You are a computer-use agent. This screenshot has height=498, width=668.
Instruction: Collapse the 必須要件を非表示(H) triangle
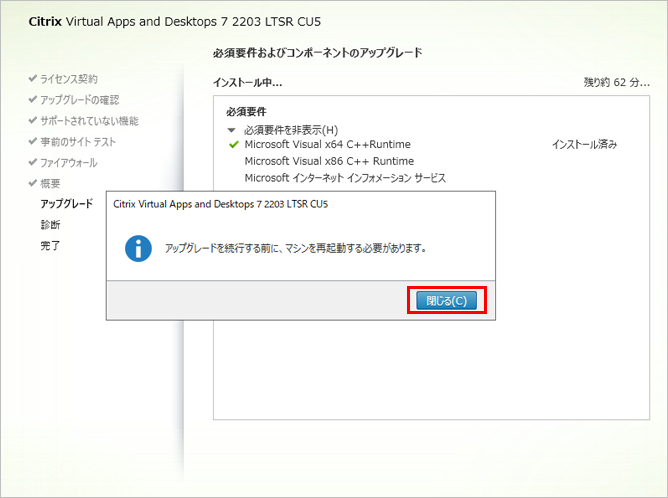231,130
